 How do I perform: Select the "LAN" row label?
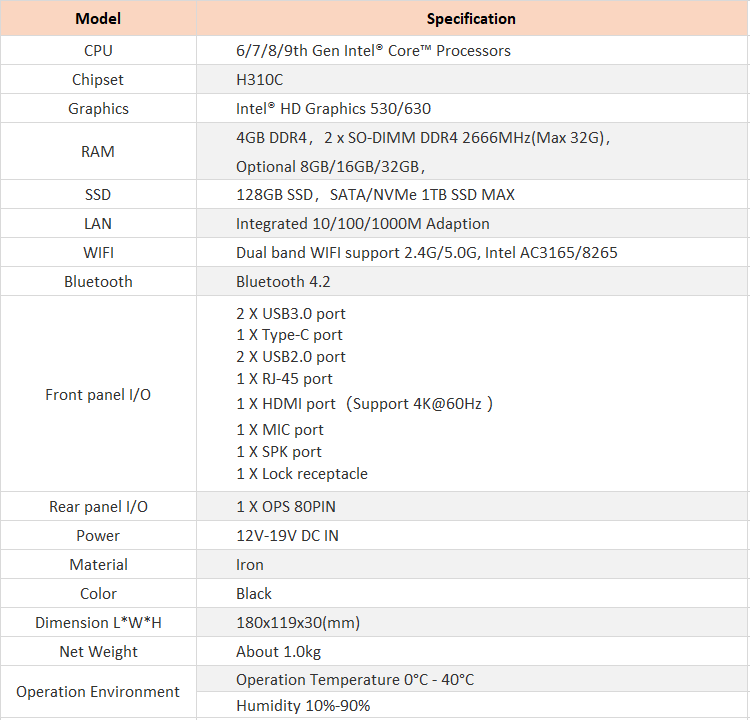tap(98, 224)
